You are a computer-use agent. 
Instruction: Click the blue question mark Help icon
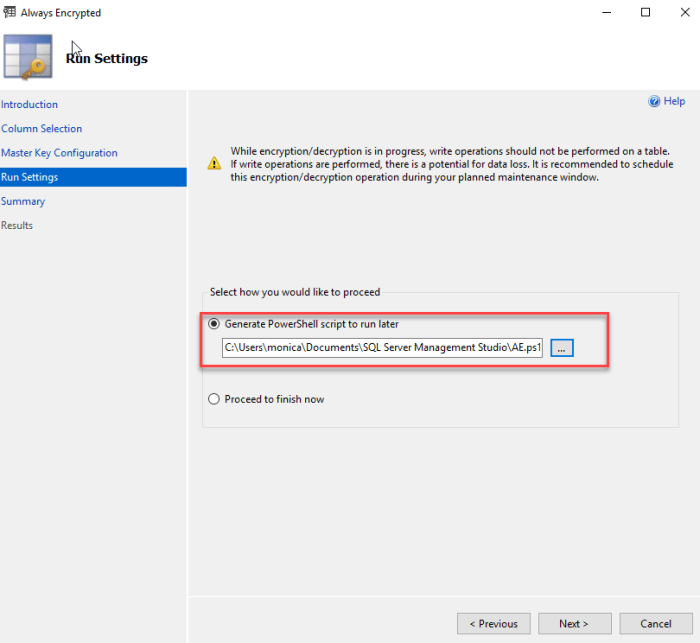pyautogui.click(x=654, y=102)
